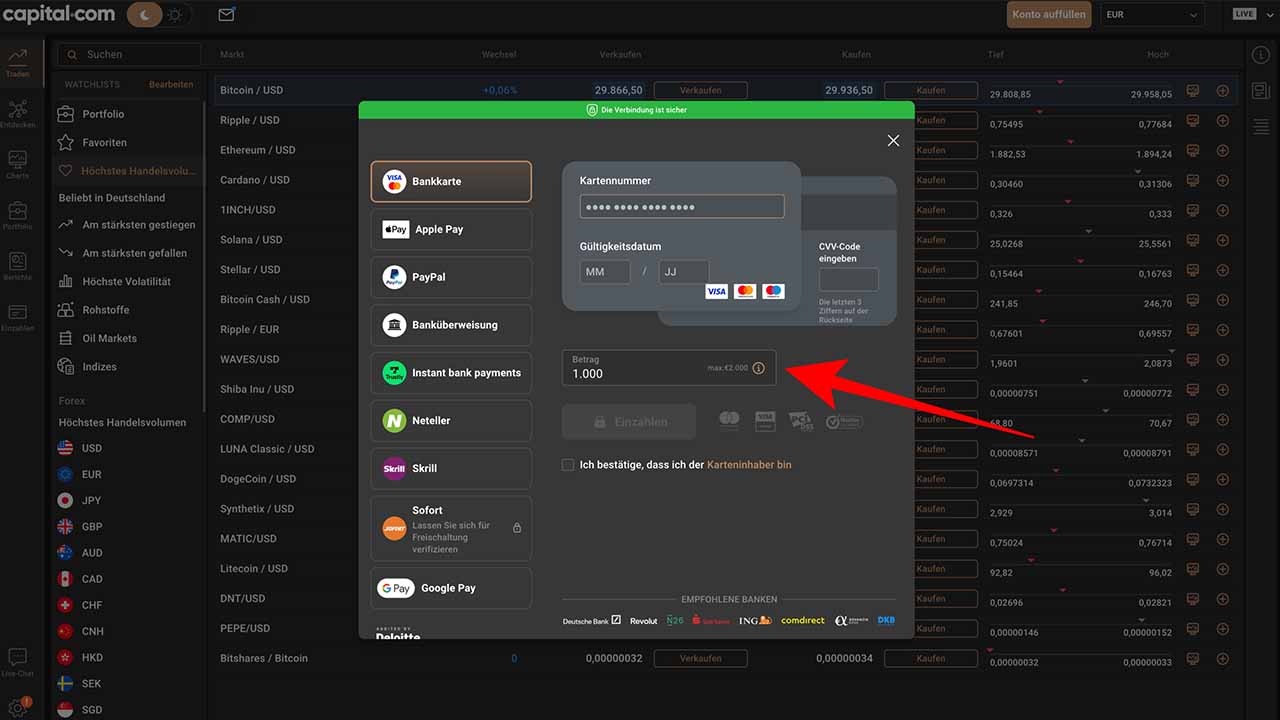Select PayPal payment method
Image resolution: width=1280 pixels, height=720 pixels.
451,277
